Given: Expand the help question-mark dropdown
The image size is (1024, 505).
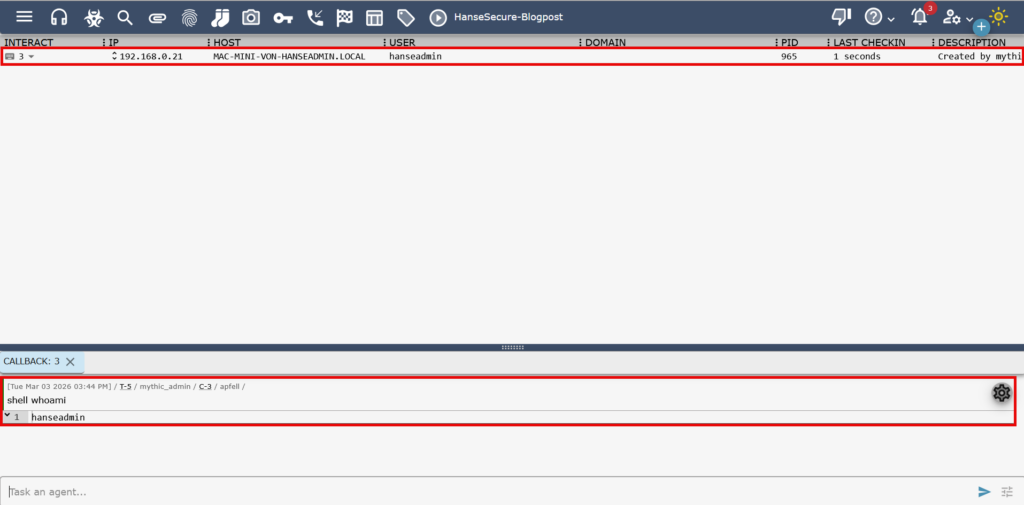Looking at the screenshot, I should pyautogui.click(x=879, y=17).
